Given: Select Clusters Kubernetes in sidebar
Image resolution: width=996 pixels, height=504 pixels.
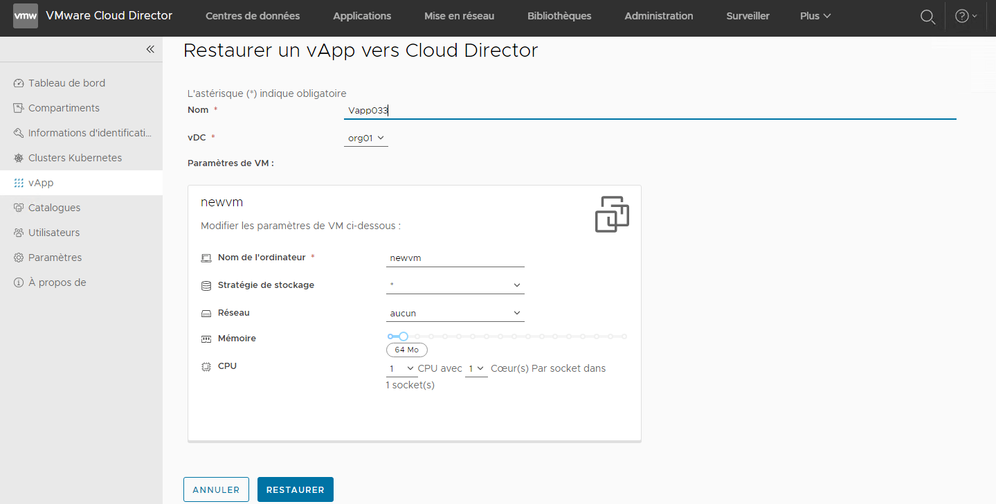Looking at the screenshot, I should point(81,158).
